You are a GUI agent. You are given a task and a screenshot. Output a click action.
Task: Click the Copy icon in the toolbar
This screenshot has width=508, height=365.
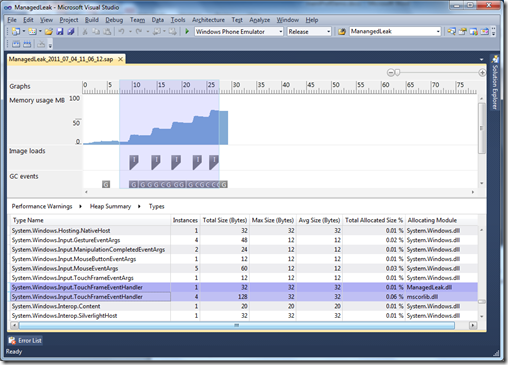(96, 32)
